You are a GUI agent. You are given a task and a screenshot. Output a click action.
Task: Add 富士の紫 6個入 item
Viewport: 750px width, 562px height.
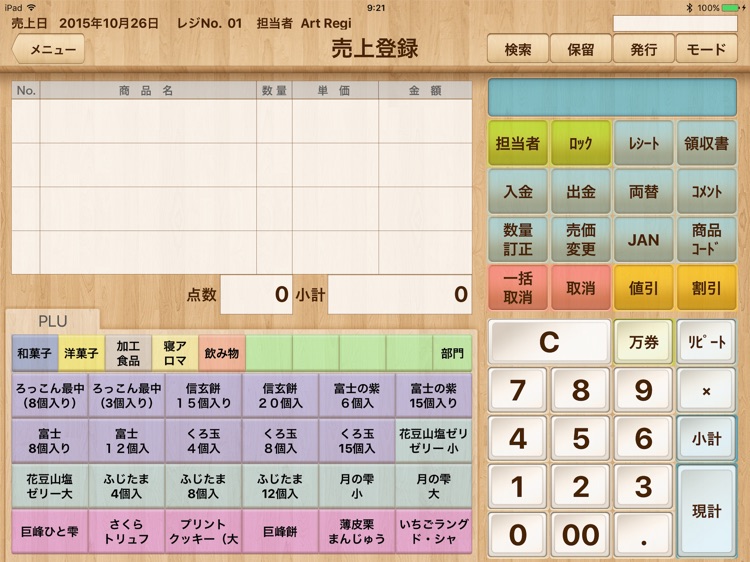click(357, 396)
